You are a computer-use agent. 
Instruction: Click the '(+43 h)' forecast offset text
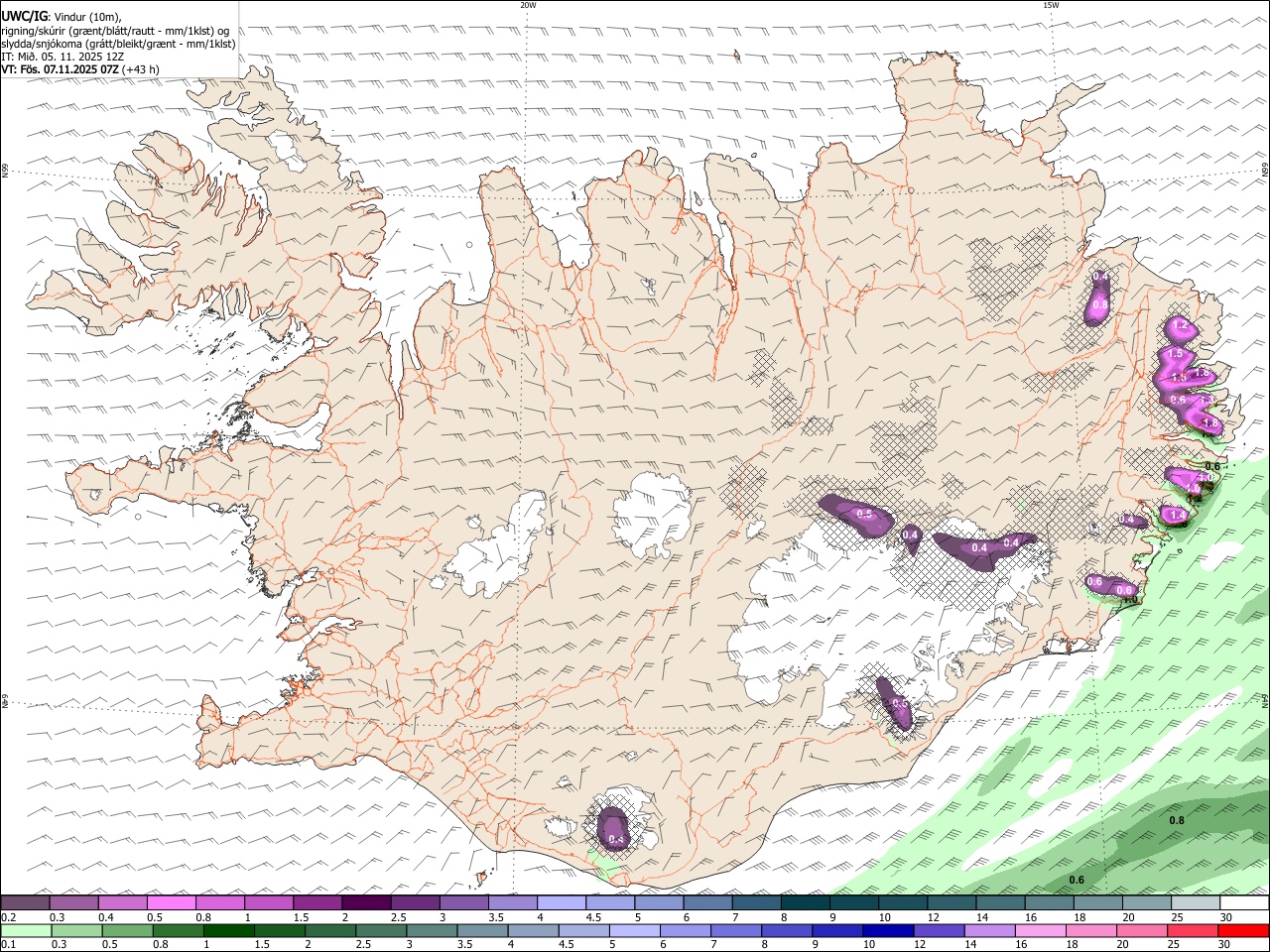[x=140, y=69]
